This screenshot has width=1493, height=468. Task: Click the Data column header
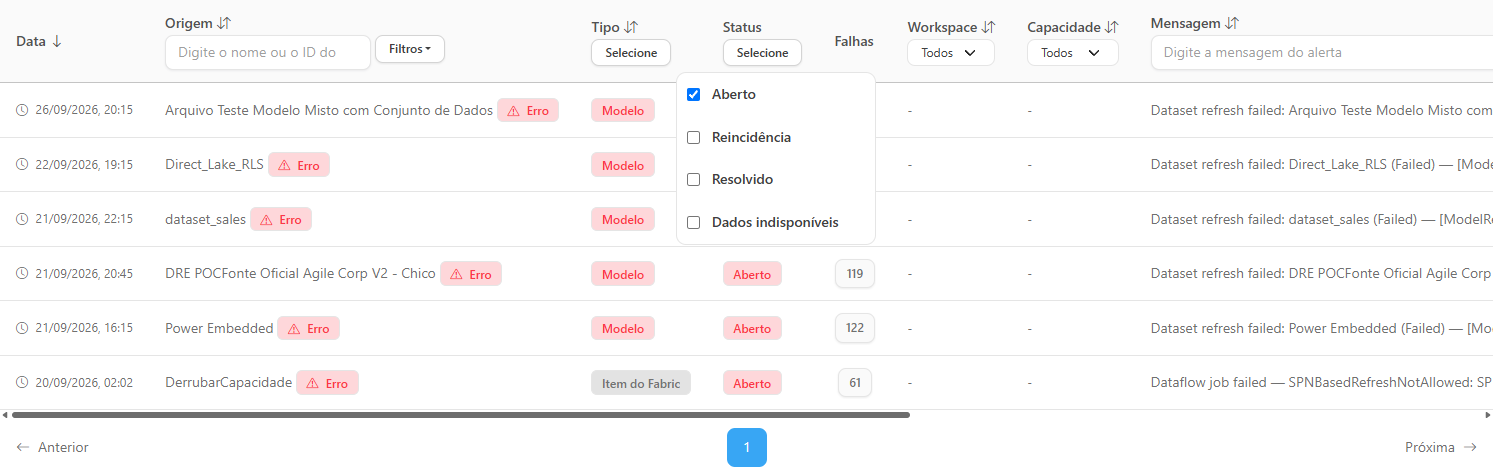31,41
